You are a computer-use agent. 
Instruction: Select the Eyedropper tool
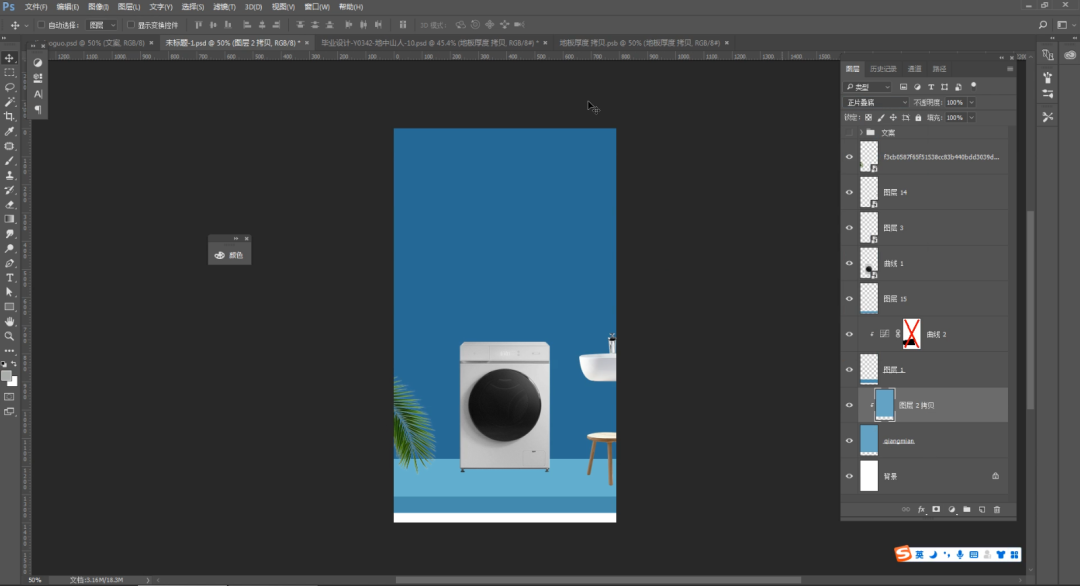point(10,131)
